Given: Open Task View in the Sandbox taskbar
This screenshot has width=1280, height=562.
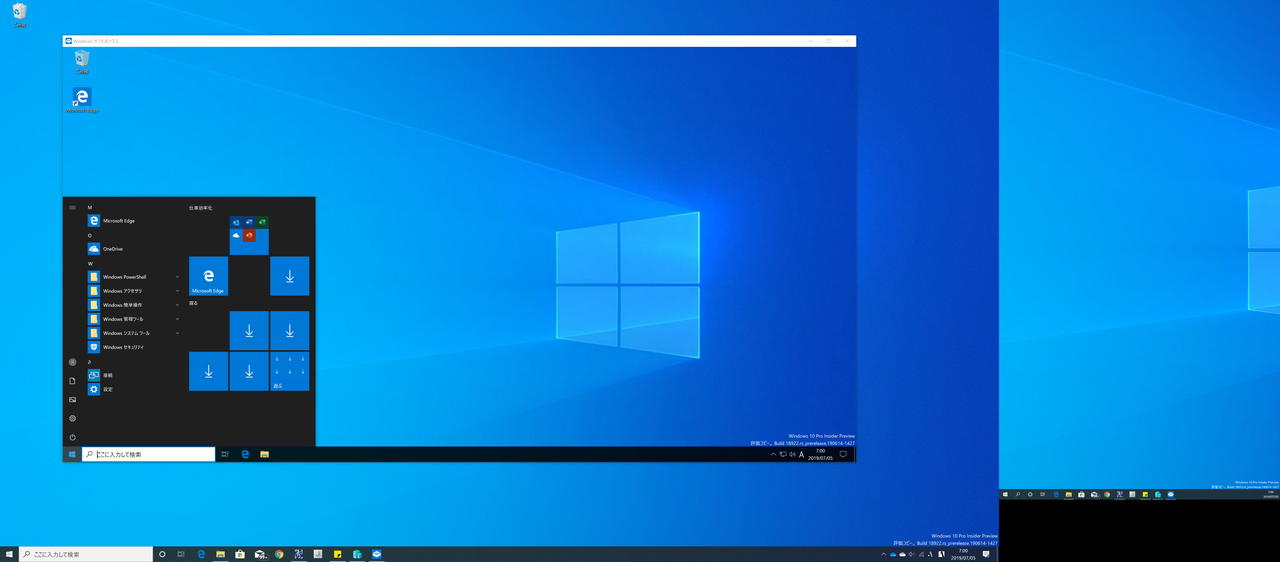Looking at the screenshot, I should (x=225, y=454).
